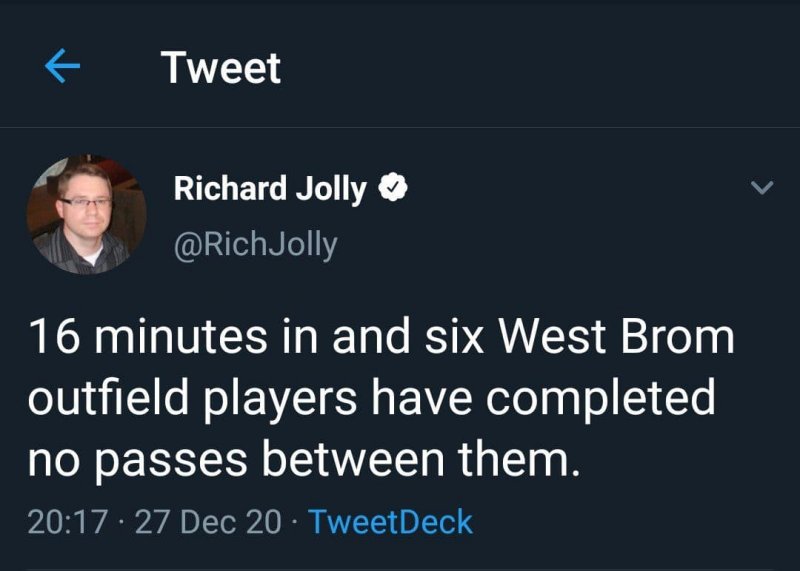Screen dimensions: 800x571
Task: Go back using the left arrow
Action: [63, 67]
